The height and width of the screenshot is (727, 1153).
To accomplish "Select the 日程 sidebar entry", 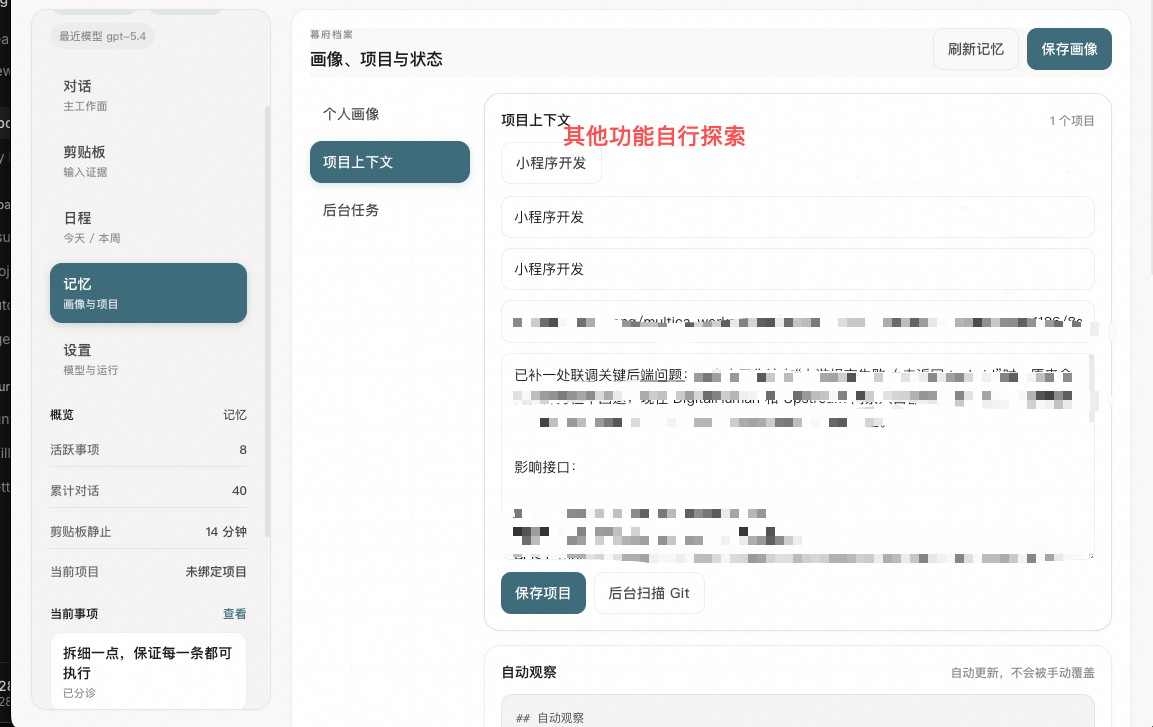I will click(x=148, y=227).
